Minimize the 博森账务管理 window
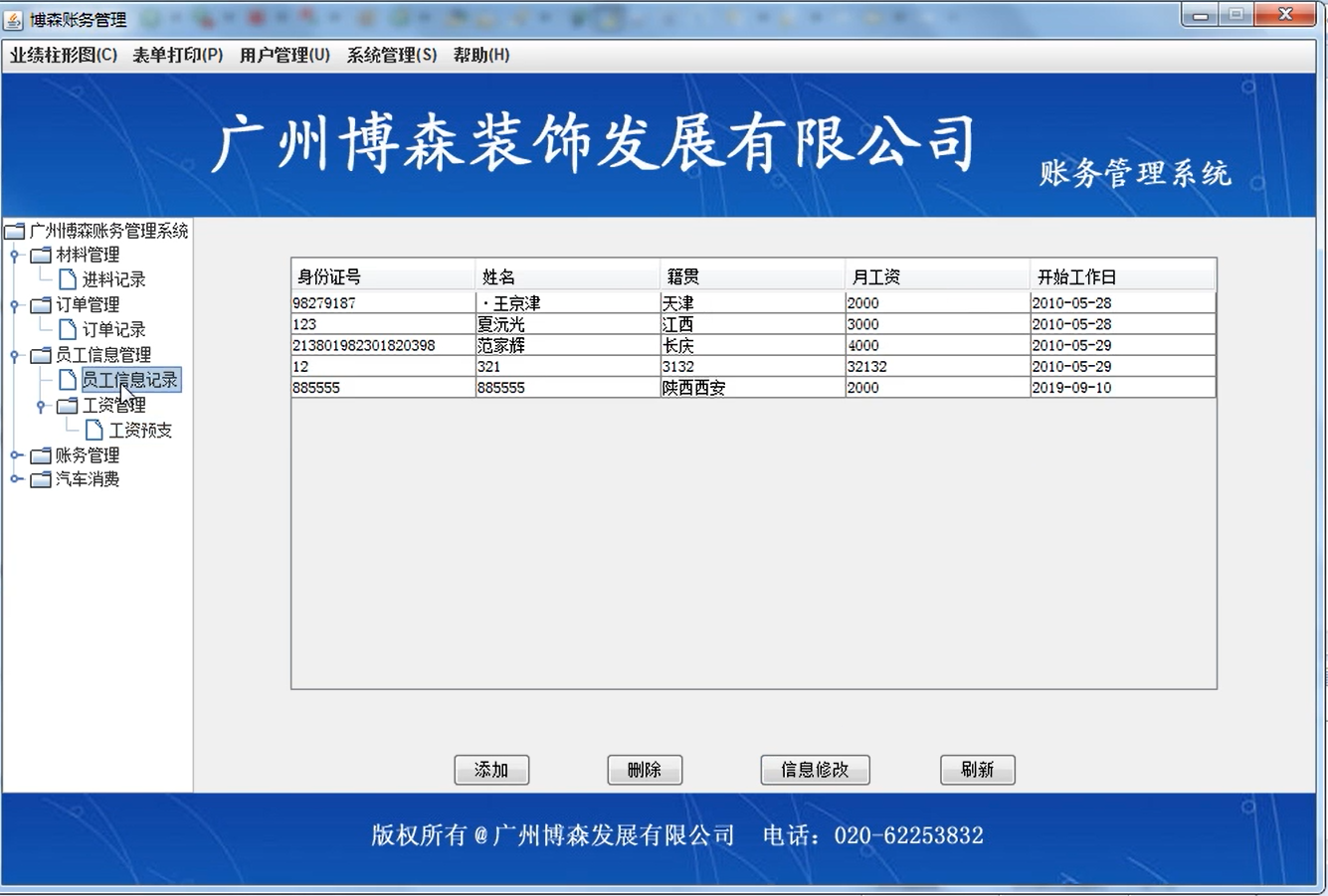Viewport: 1328px width, 896px height. coord(1201,15)
